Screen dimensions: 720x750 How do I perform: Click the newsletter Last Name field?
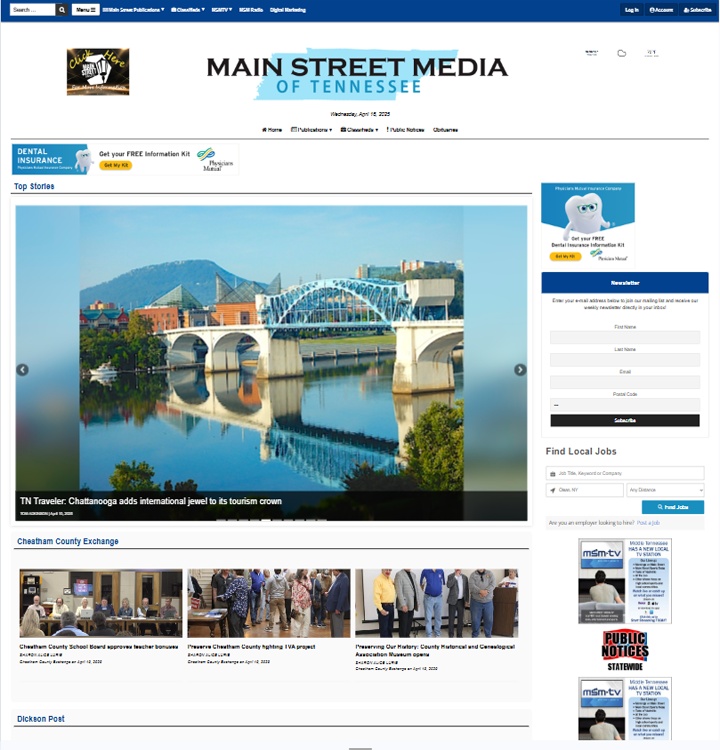(625, 360)
